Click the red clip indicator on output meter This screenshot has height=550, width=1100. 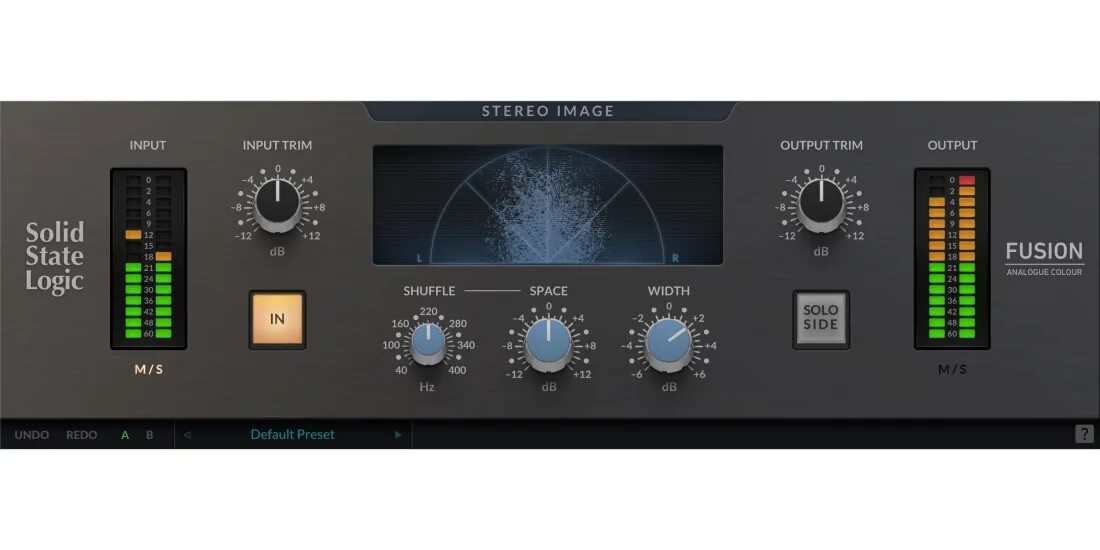(967, 180)
